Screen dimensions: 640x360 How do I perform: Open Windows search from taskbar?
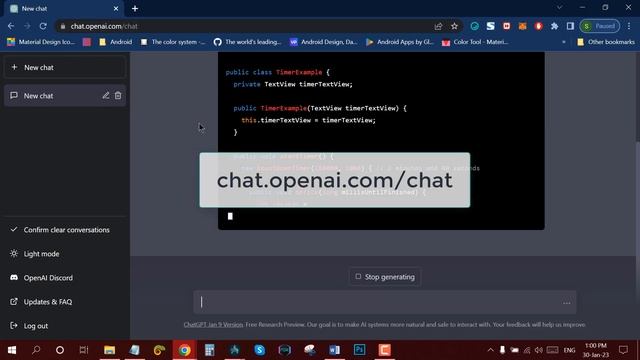coord(36,350)
